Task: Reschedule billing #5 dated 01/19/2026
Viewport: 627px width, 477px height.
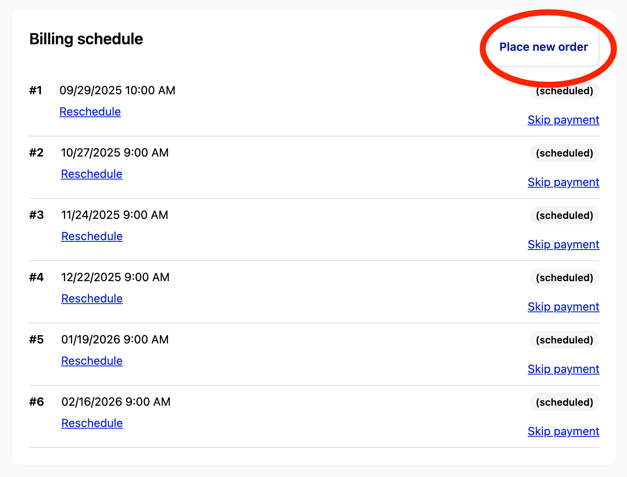Action: pyautogui.click(x=91, y=361)
